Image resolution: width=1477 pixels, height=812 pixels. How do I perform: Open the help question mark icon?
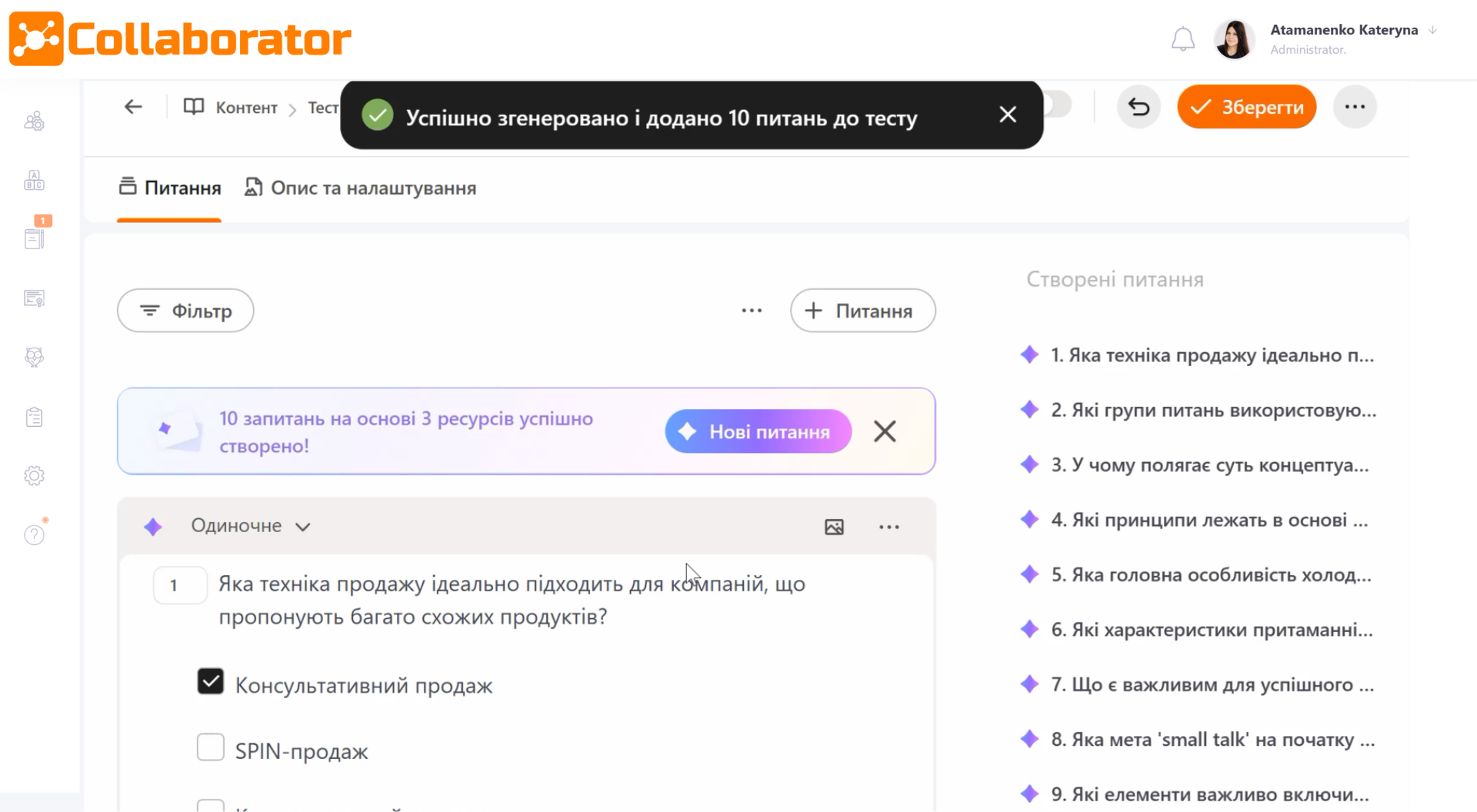pos(34,534)
